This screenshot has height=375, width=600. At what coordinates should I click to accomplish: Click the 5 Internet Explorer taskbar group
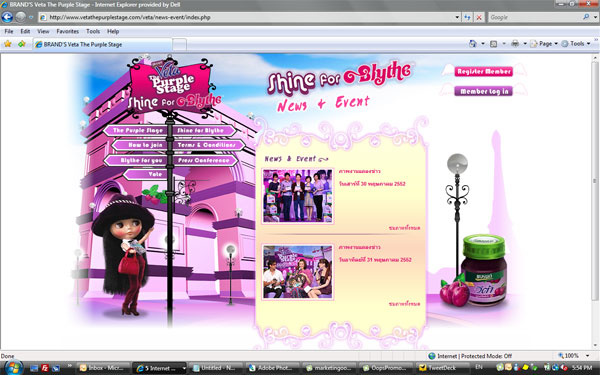[160, 368]
